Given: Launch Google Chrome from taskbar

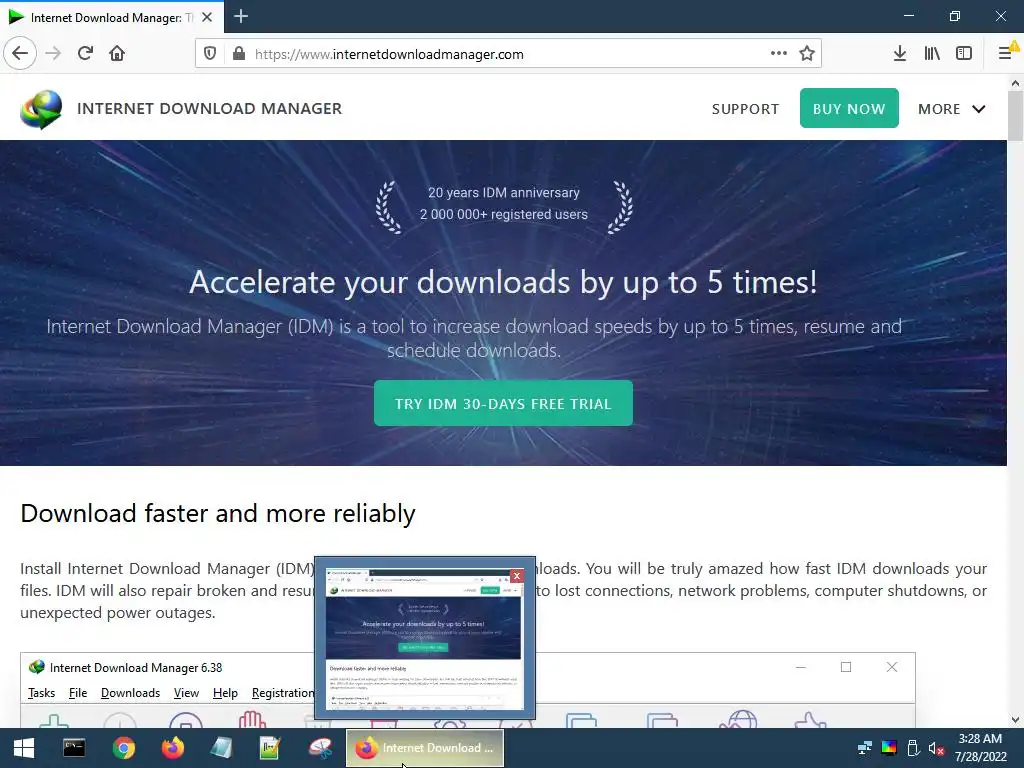Looking at the screenshot, I should click(123, 748).
